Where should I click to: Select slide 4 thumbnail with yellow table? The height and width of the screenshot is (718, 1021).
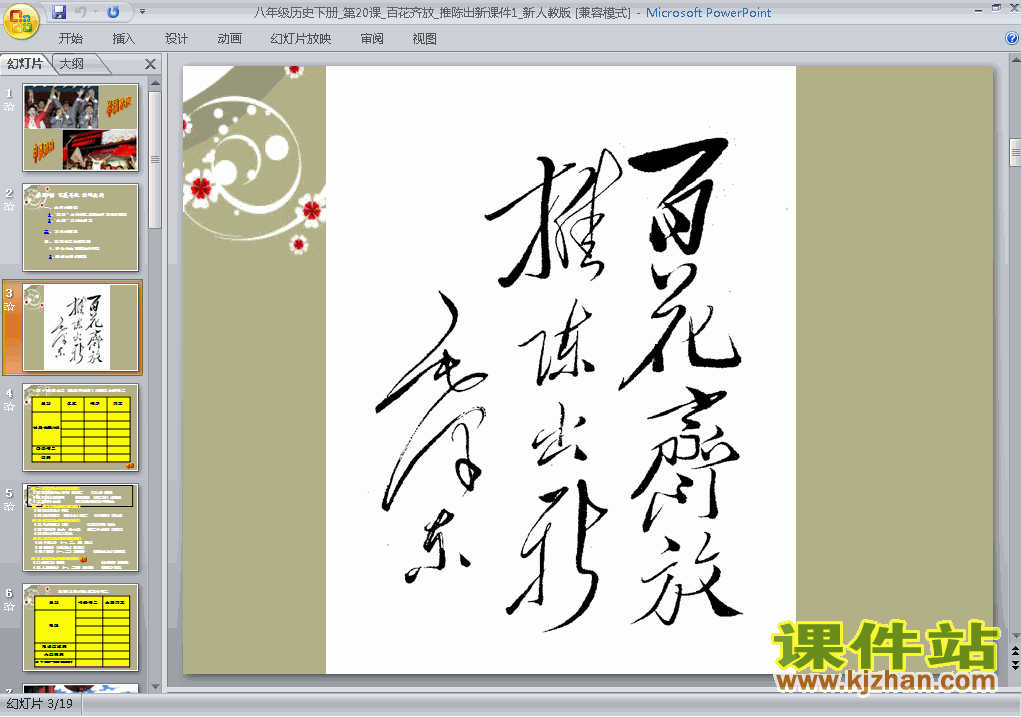point(81,427)
